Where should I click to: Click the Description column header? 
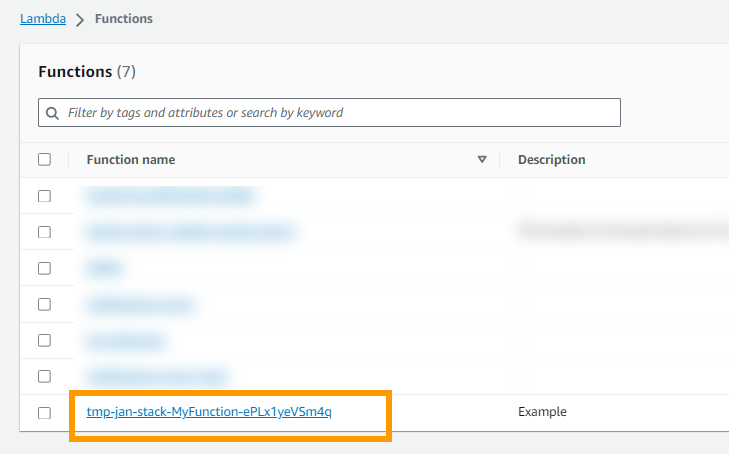tap(551, 159)
